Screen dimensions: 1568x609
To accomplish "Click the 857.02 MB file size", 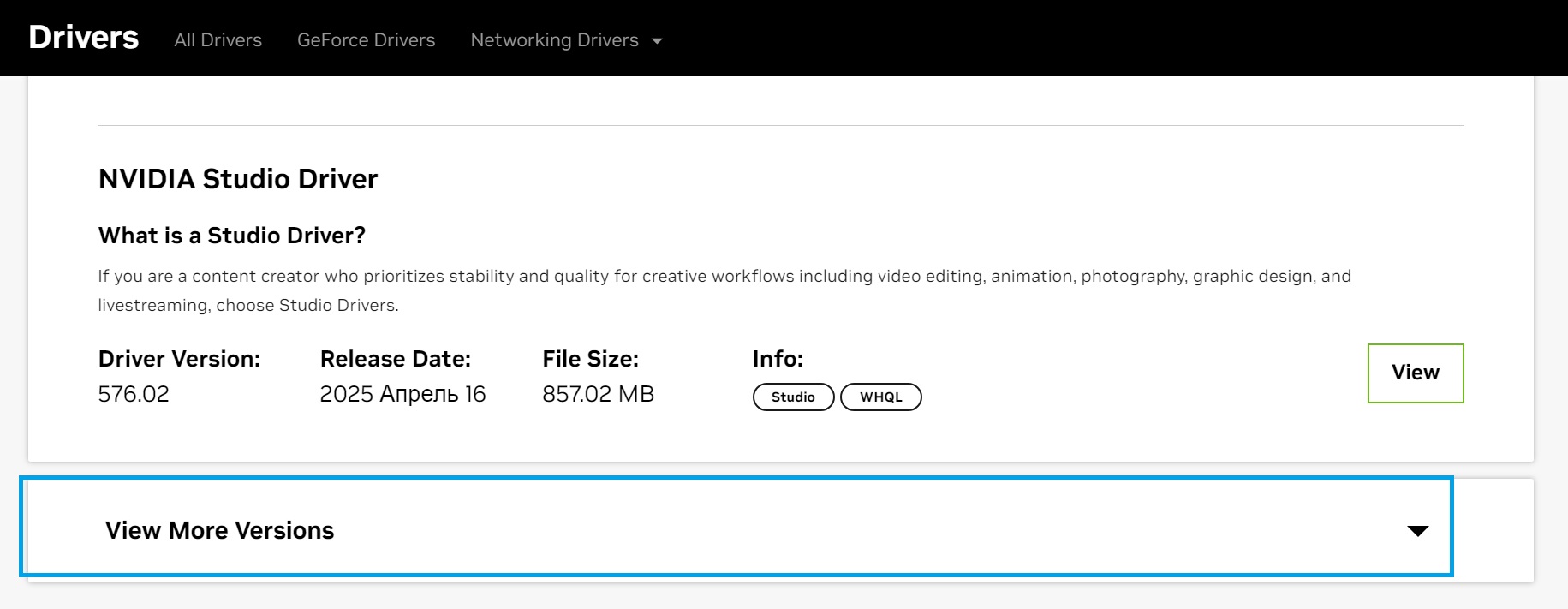I will point(598,394).
